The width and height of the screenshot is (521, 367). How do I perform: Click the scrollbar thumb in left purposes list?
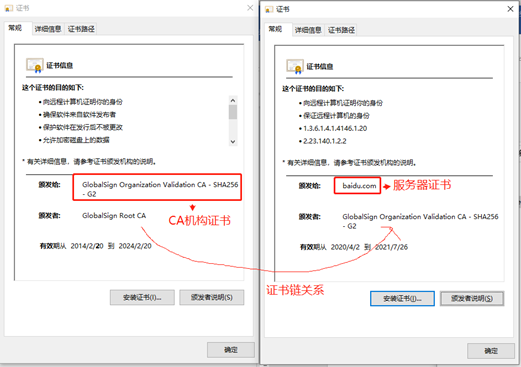point(233,112)
